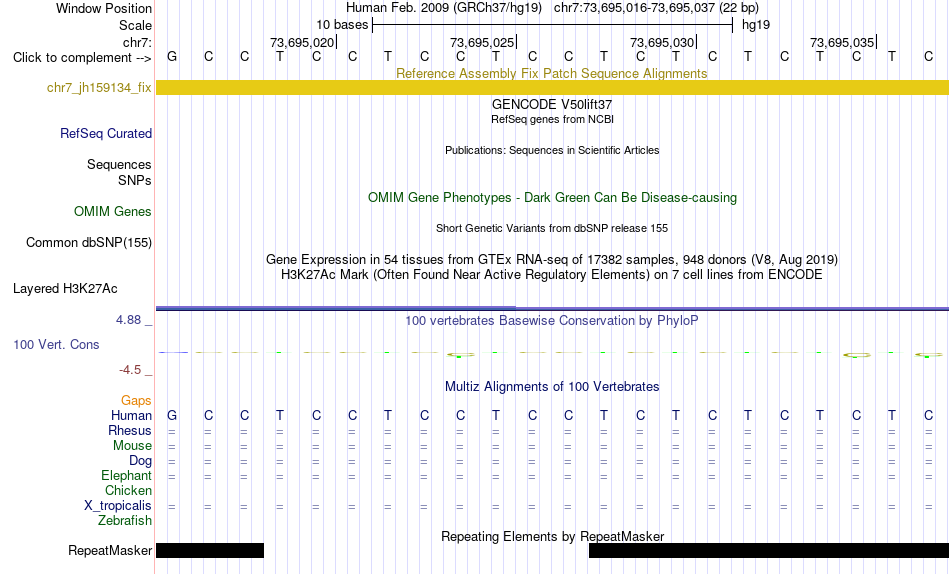Open the RefSeq Curated track label
950x574 pixels.
tap(106, 133)
